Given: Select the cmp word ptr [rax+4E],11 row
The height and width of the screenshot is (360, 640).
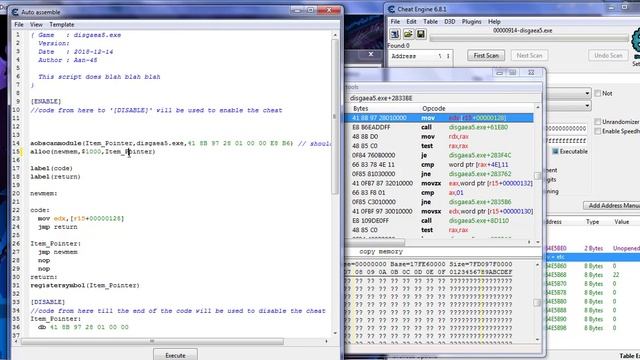Looking at the screenshot, I should 439,165.
